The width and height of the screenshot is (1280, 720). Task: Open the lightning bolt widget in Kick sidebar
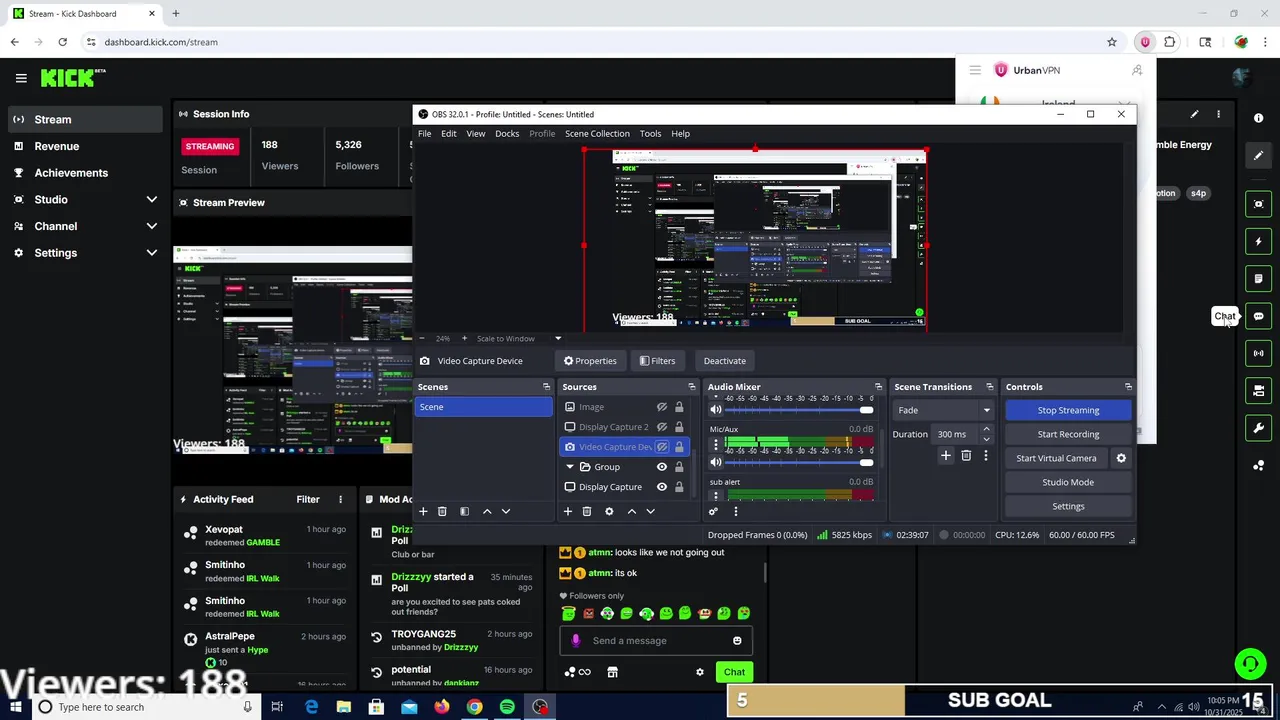(x=1258, y=241)
